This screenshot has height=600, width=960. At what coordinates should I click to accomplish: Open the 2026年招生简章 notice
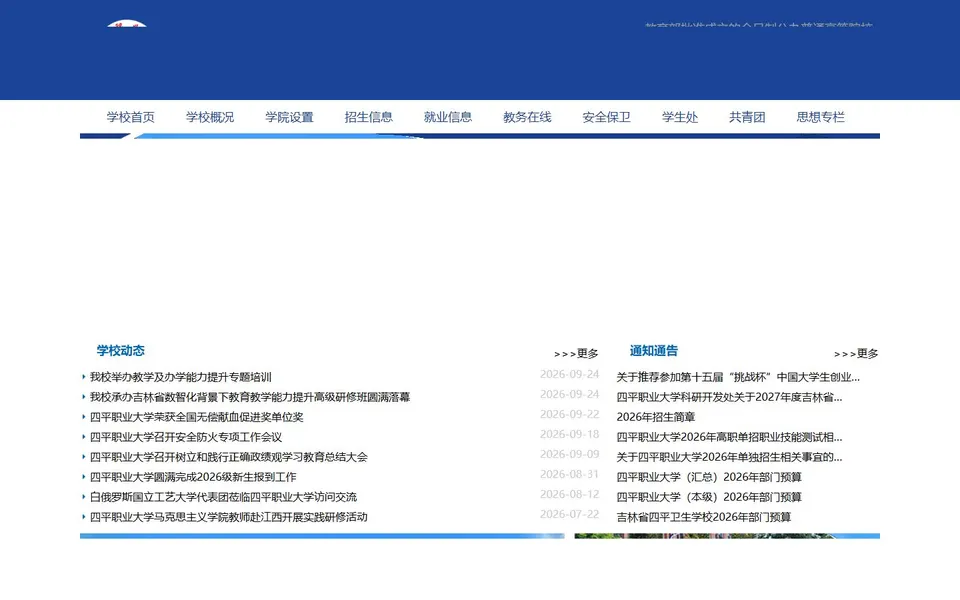coord(656,417)
